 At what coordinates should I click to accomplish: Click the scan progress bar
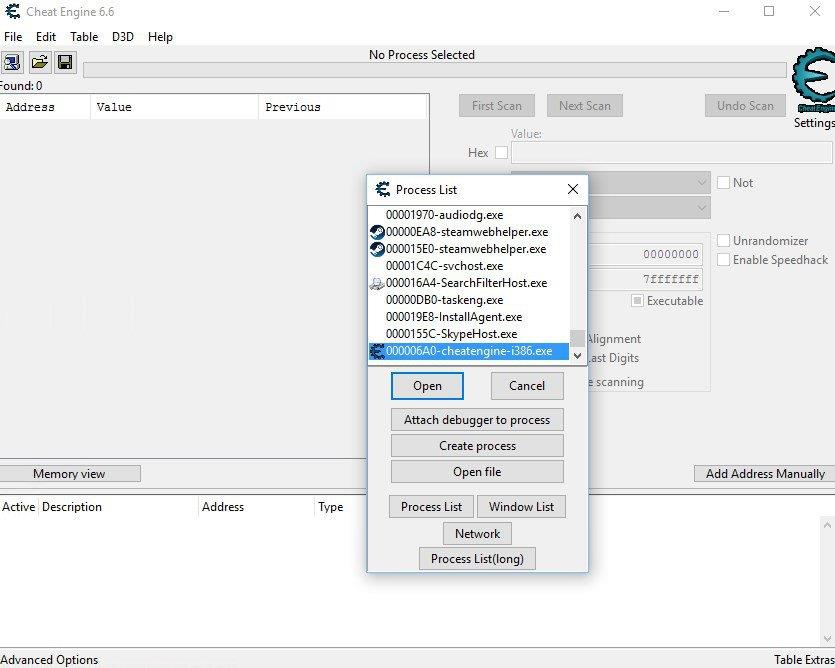435,70
